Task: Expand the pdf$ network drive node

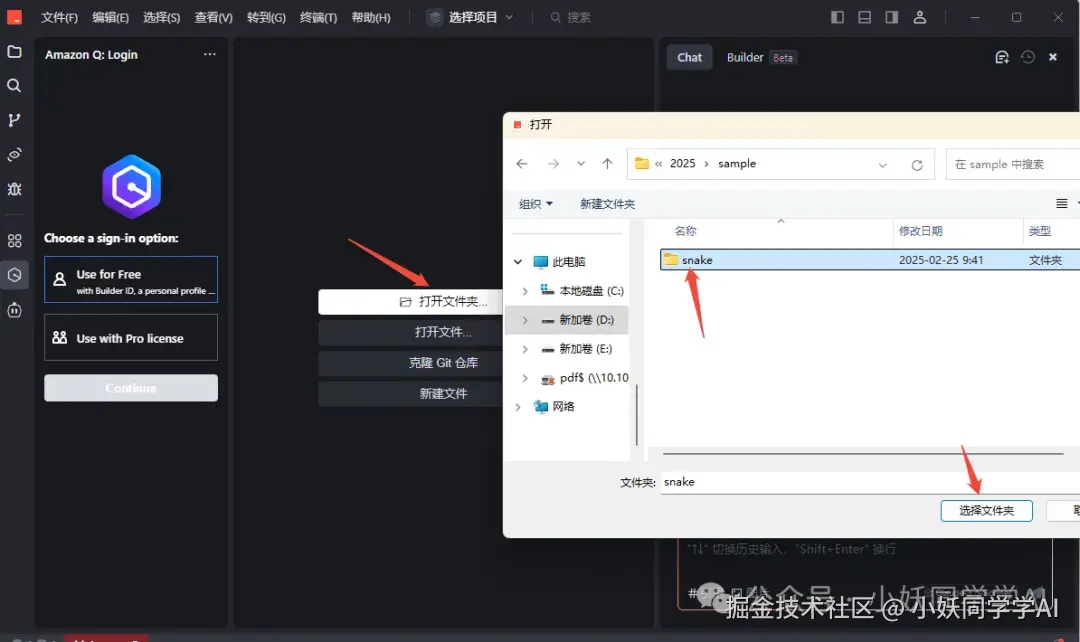Action: (525, 378)
